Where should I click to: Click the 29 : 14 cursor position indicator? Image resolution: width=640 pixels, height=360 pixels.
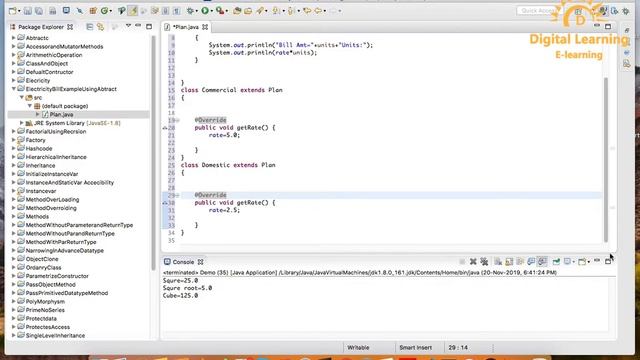458,348
